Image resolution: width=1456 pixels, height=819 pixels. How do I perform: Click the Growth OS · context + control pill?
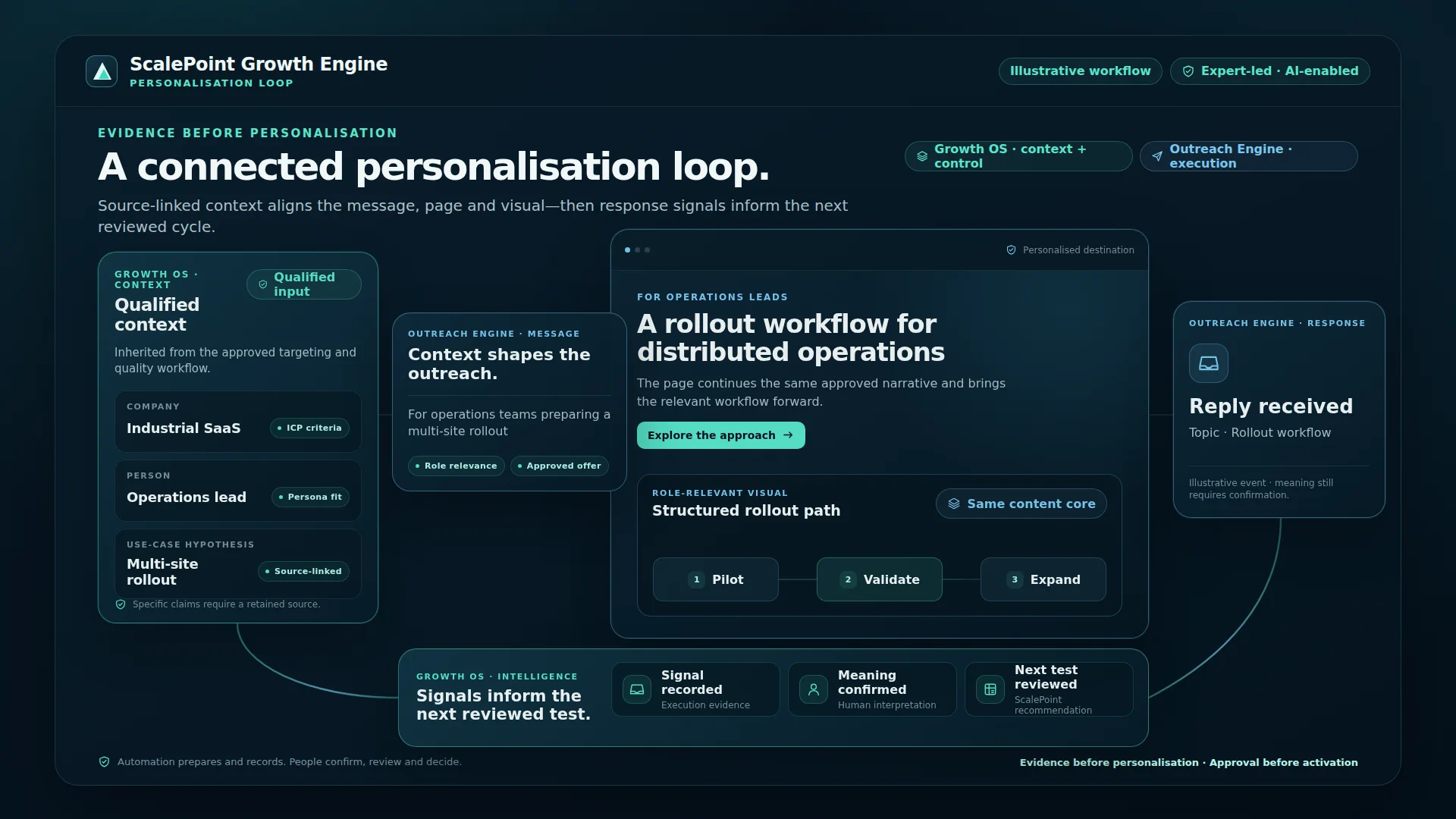pos(1018,156)
